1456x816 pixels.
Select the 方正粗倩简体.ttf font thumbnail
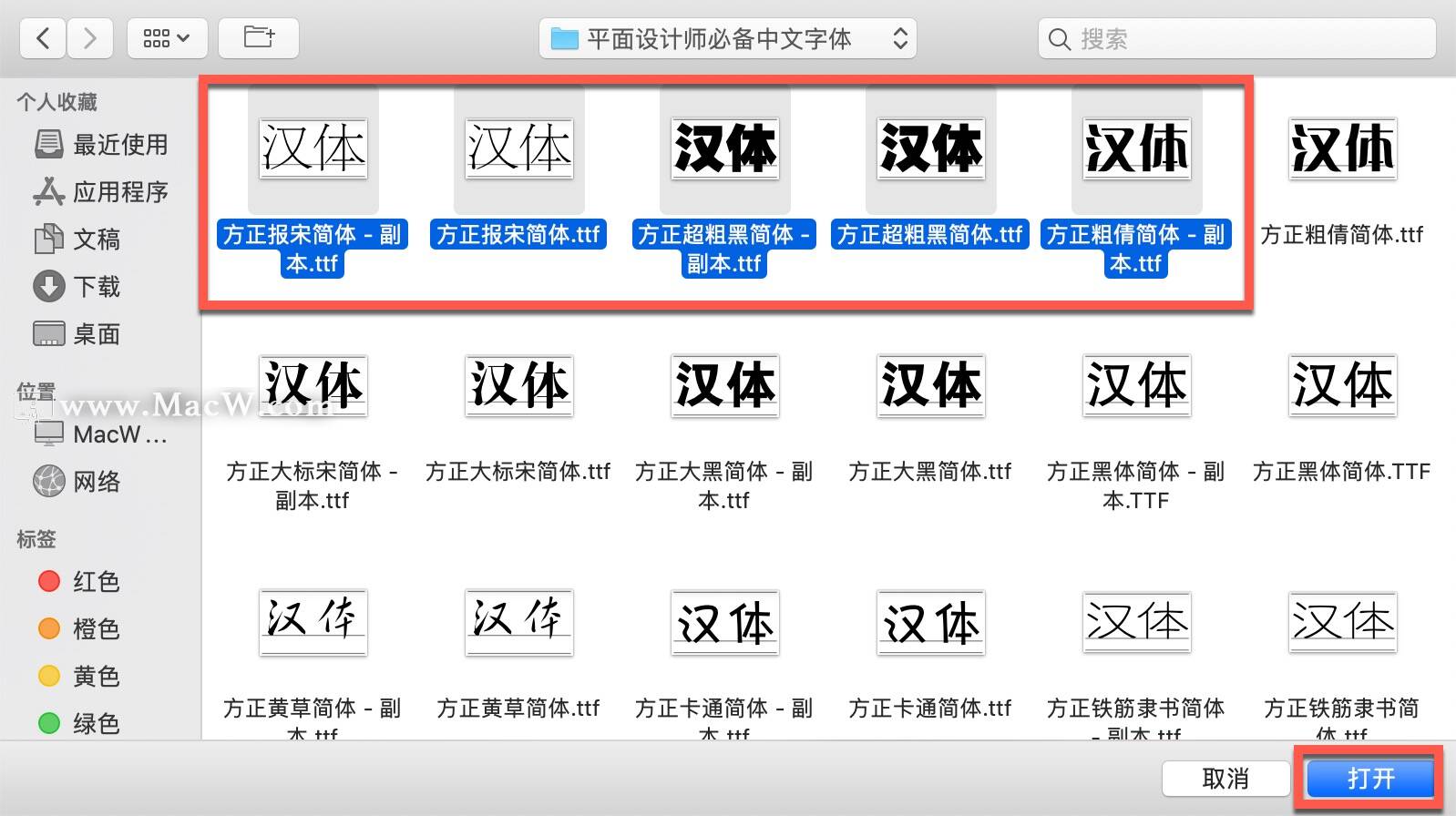coord(1342,148)
